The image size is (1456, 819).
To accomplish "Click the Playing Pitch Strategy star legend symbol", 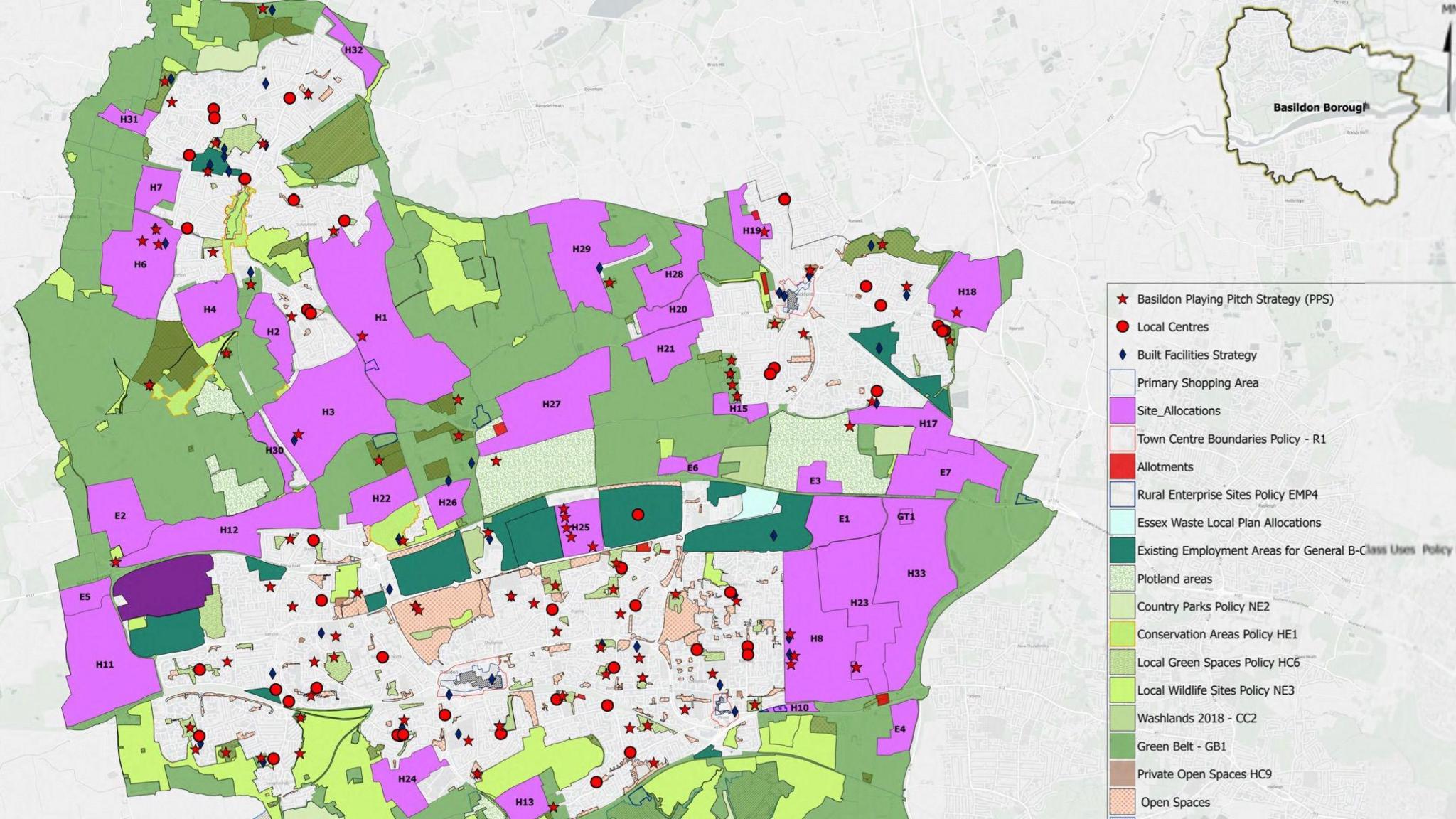I will pyautogui.click(x=1123, y=301).
